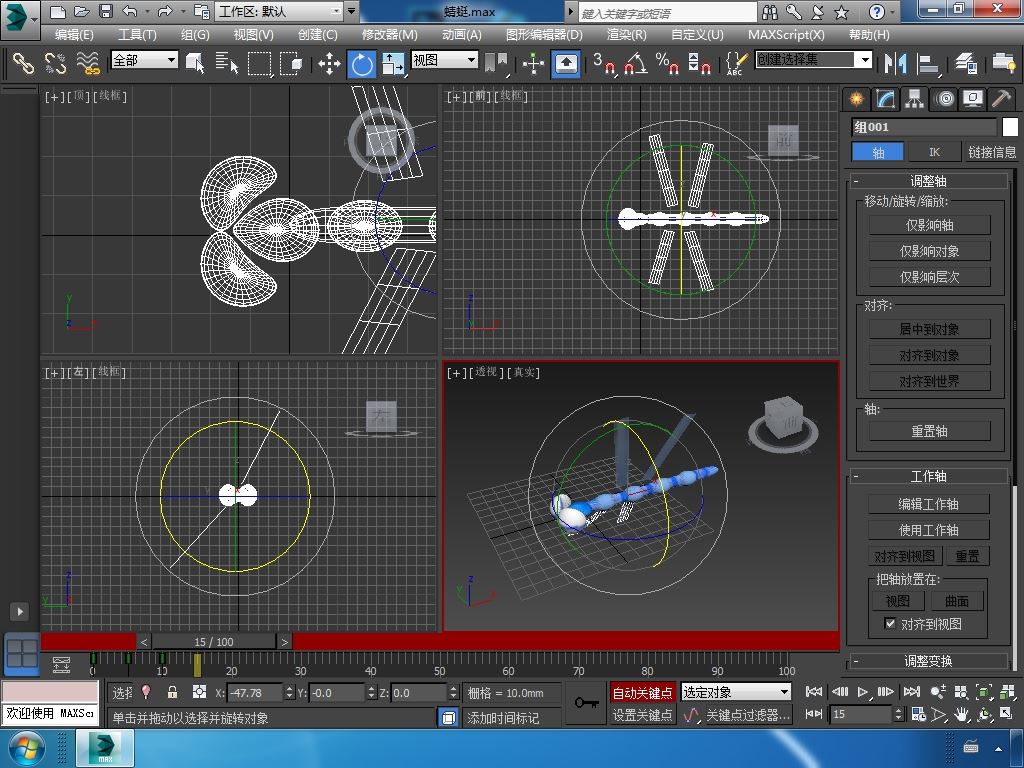The width and height of the screenshot is (1024, 768).
Task: Open reference coordinate system dropdown 视图
Action: point(444,60)
